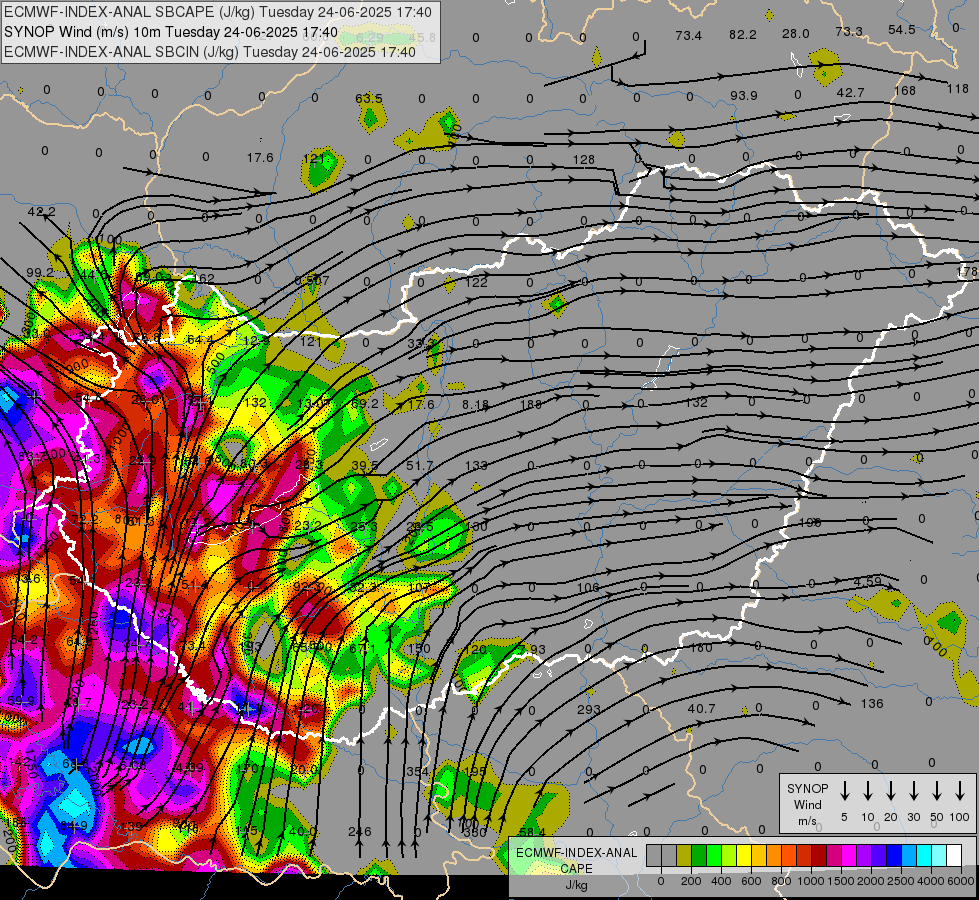Click the map value 58.4
Screen dimensions: 979x900
coord(532,833)
